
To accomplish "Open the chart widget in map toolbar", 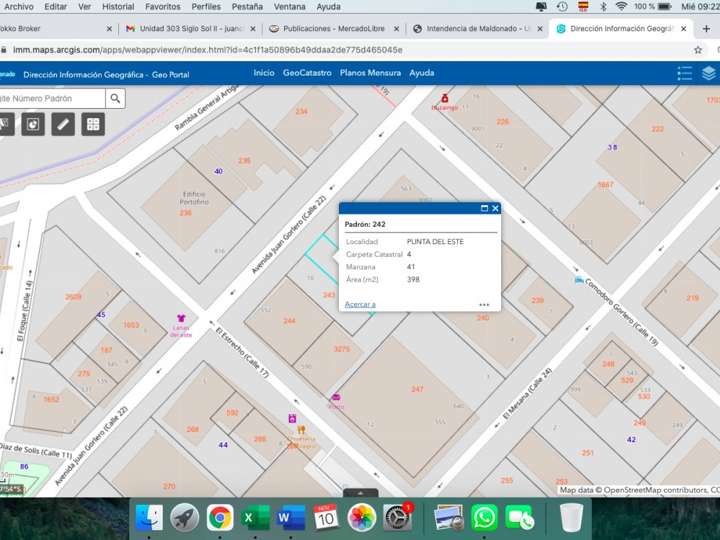I will tap(33, 124).
